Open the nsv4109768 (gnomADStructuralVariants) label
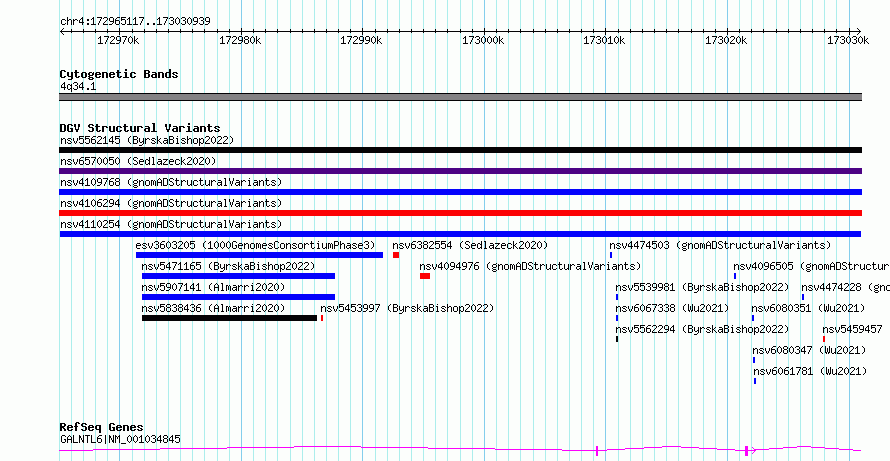Viewport: 890px width, 461px height. (171, 182)
